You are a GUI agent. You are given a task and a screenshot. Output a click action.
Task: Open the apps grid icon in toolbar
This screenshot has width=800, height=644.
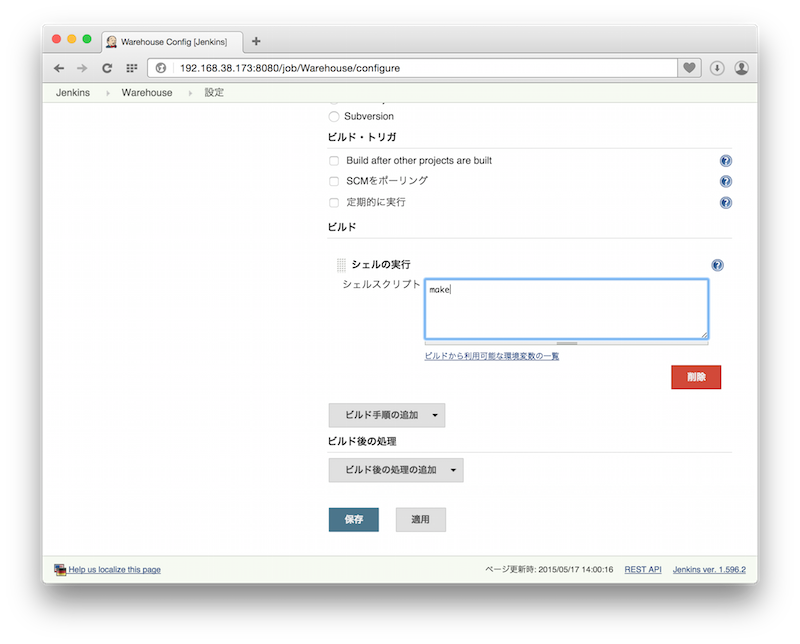tap(131, 68)
